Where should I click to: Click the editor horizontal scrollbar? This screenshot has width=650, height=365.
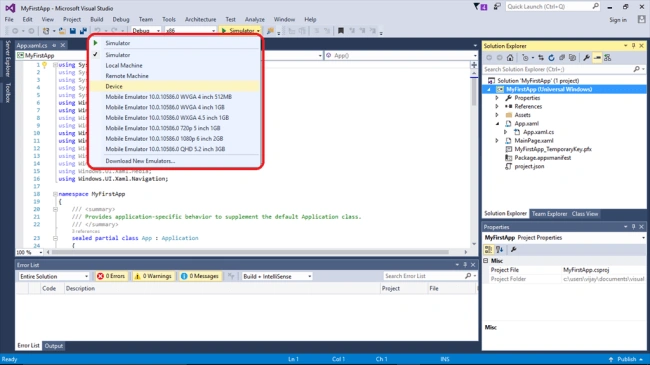pyautogui.click(x=250, y=252)
